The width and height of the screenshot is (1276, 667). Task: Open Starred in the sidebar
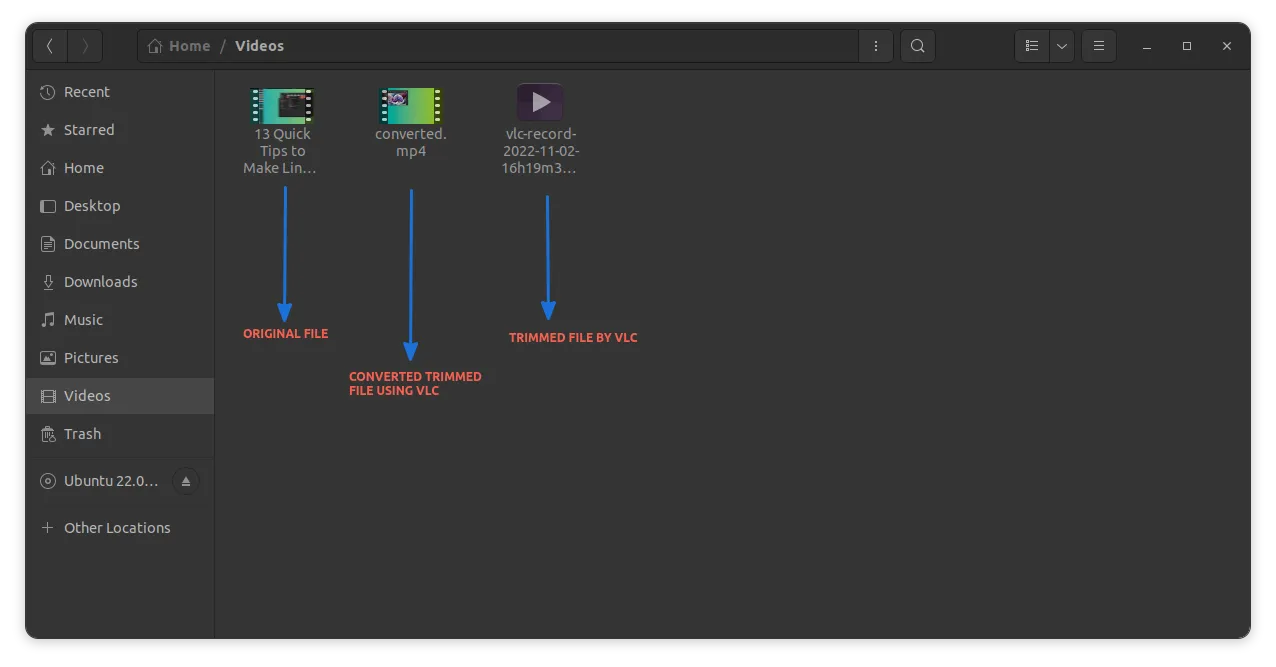(88, 130)
